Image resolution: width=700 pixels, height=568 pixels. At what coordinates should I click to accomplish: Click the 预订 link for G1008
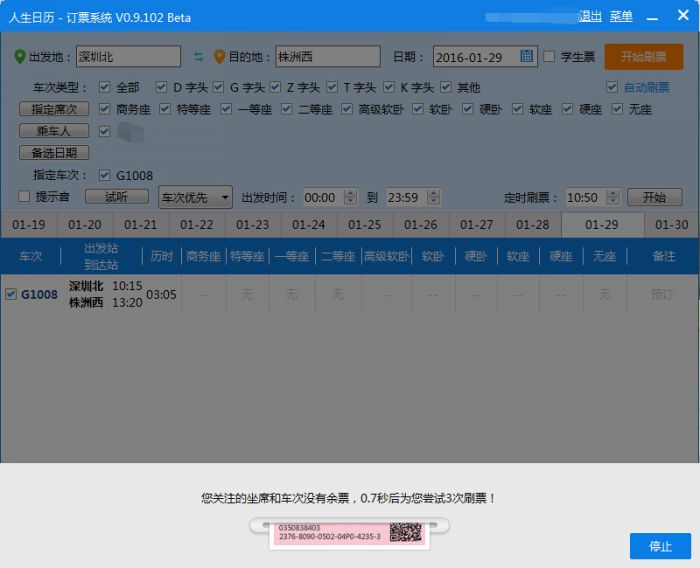[662, 294]
